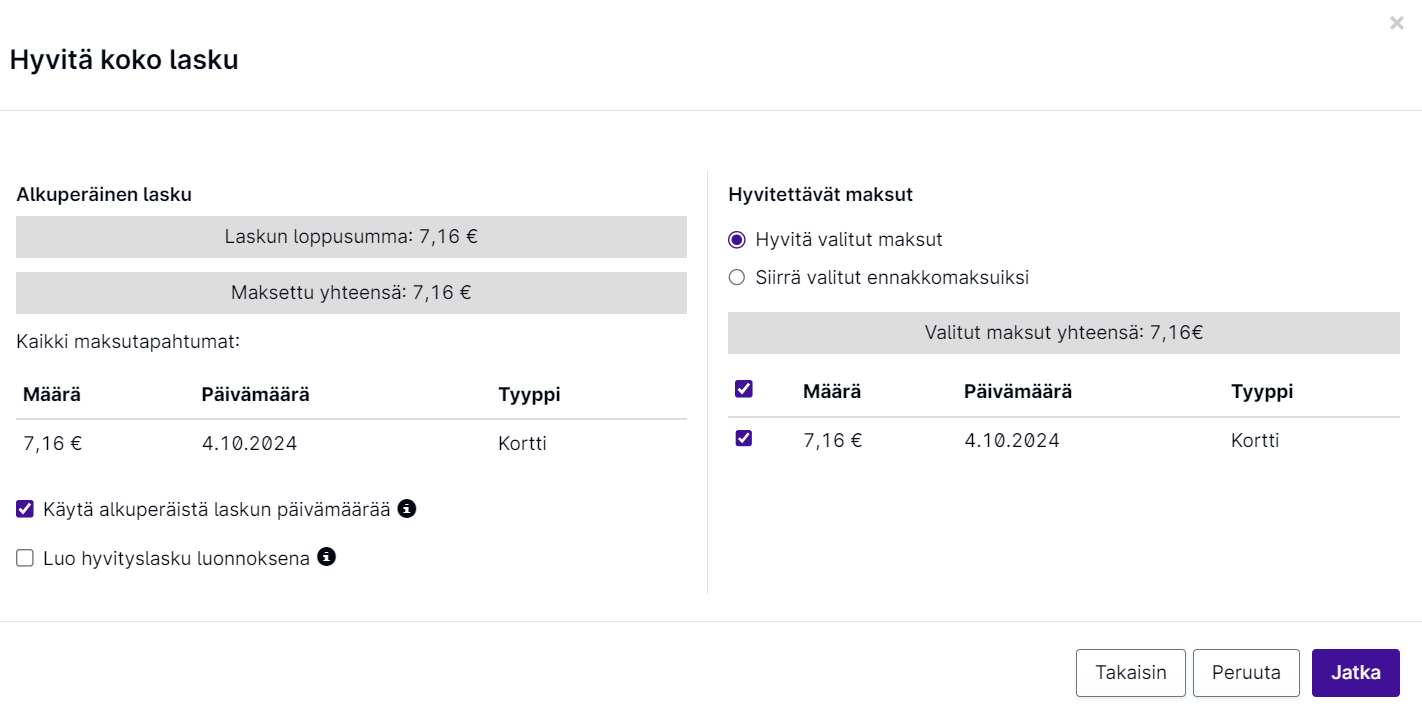Click the Hyvitettävät maksut heading
Viewport: 1422px width, 710px height.
(821, 195)
